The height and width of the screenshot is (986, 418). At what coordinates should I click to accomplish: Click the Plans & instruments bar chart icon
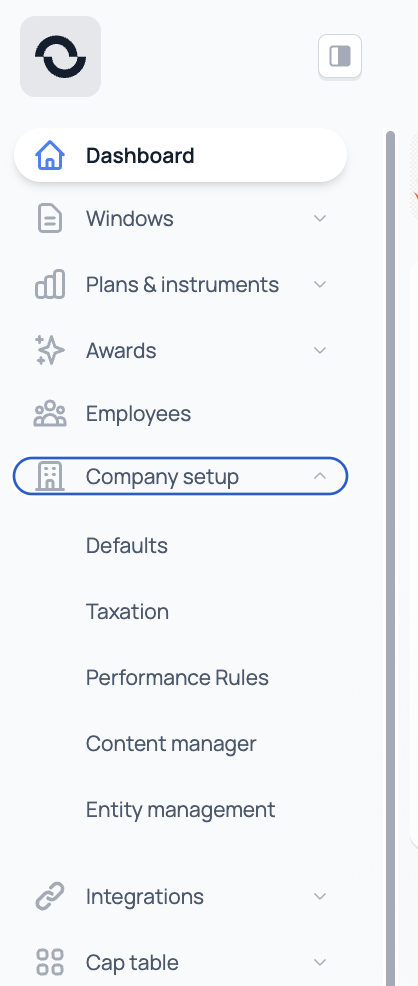[x=50, y=284]
